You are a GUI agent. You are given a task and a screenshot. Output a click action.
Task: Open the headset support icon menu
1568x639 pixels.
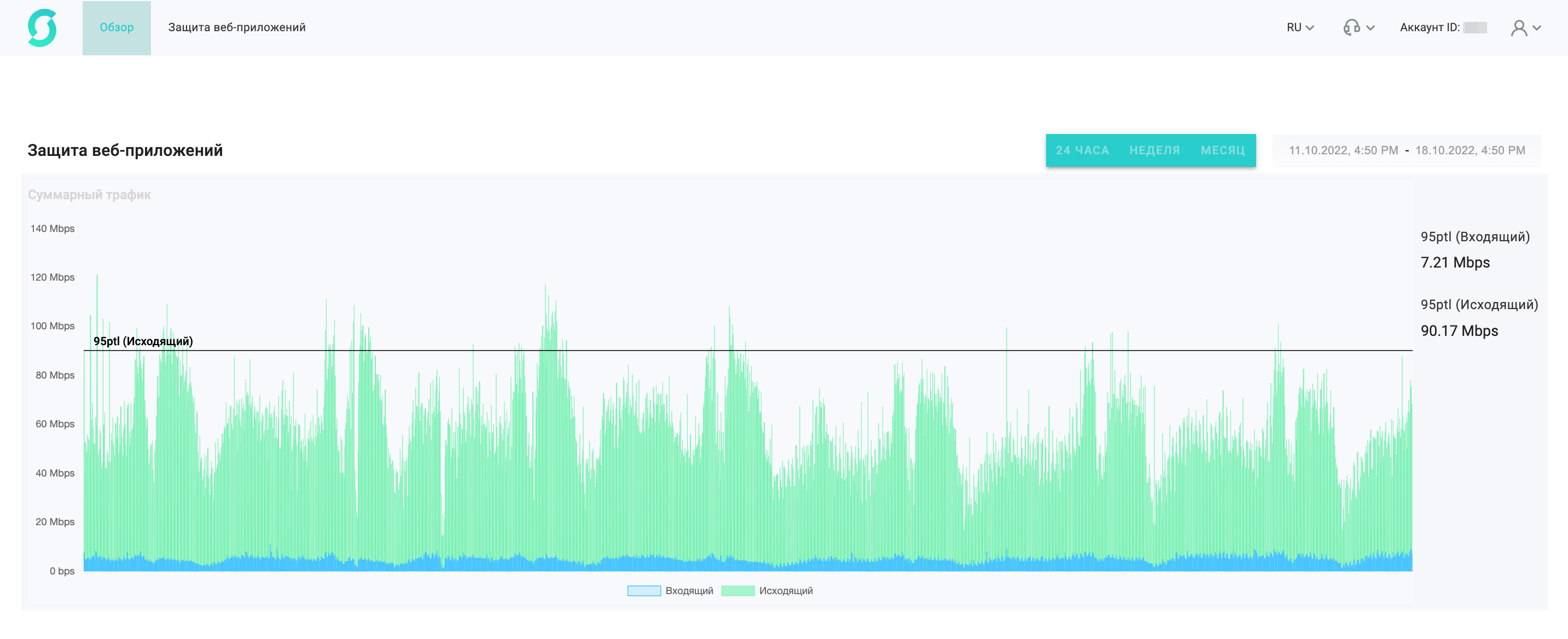pos(1351,27)
